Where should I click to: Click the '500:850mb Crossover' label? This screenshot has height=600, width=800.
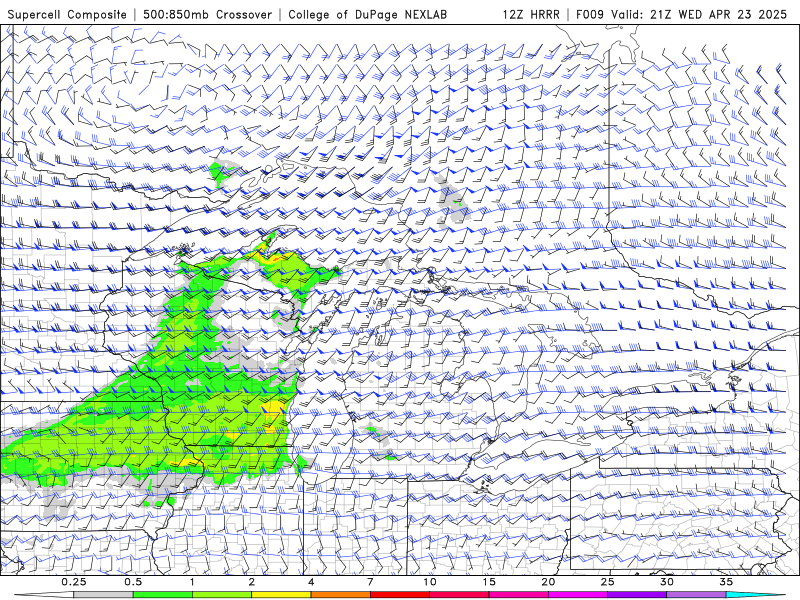(x=207, y=15)
